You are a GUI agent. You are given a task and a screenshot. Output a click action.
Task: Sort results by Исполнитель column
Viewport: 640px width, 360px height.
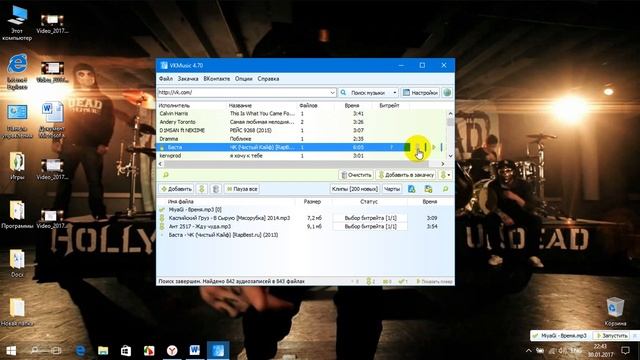click(x=175, y=105)
